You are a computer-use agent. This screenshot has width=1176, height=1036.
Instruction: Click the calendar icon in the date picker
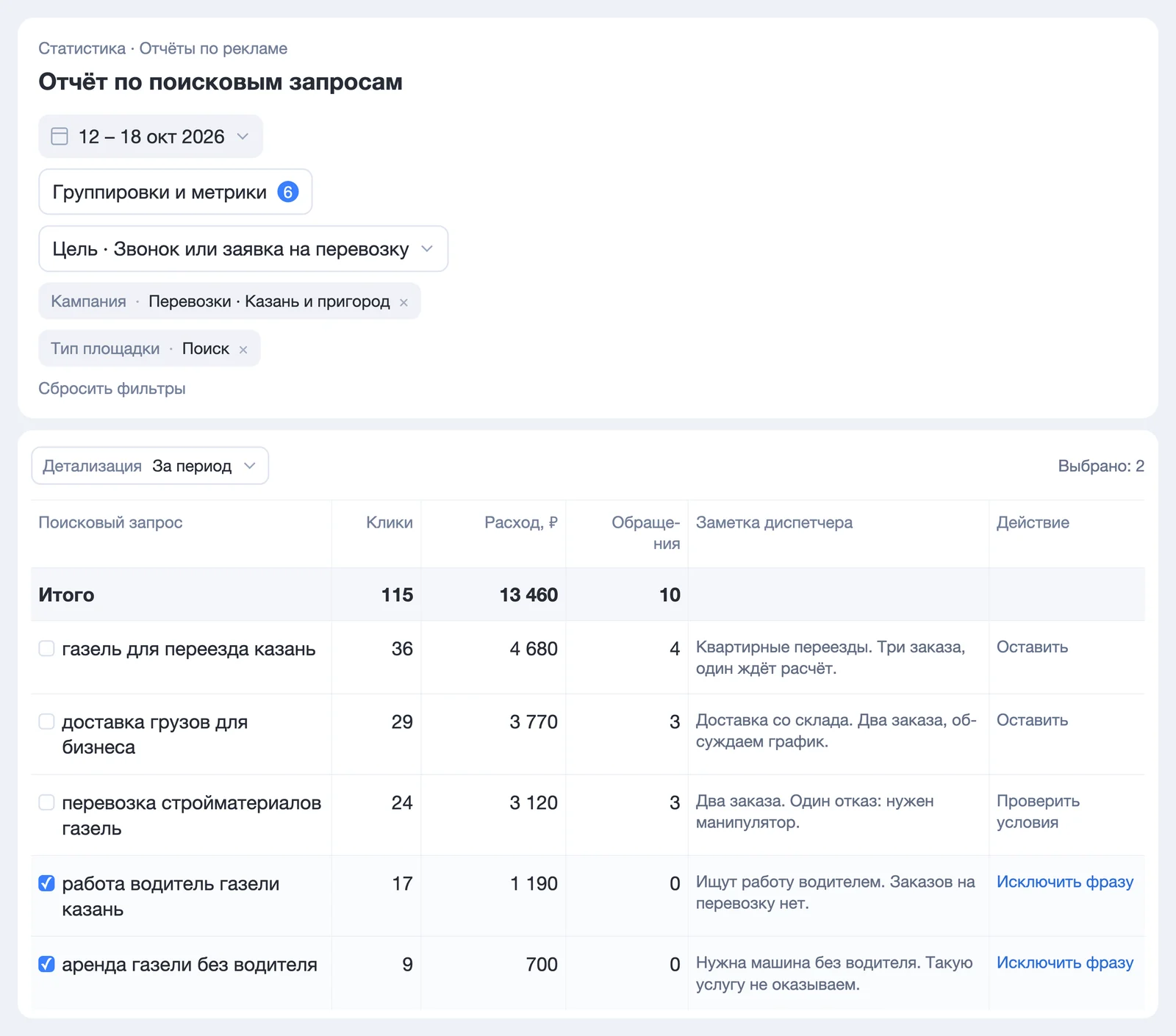click(x=60, y=137)
